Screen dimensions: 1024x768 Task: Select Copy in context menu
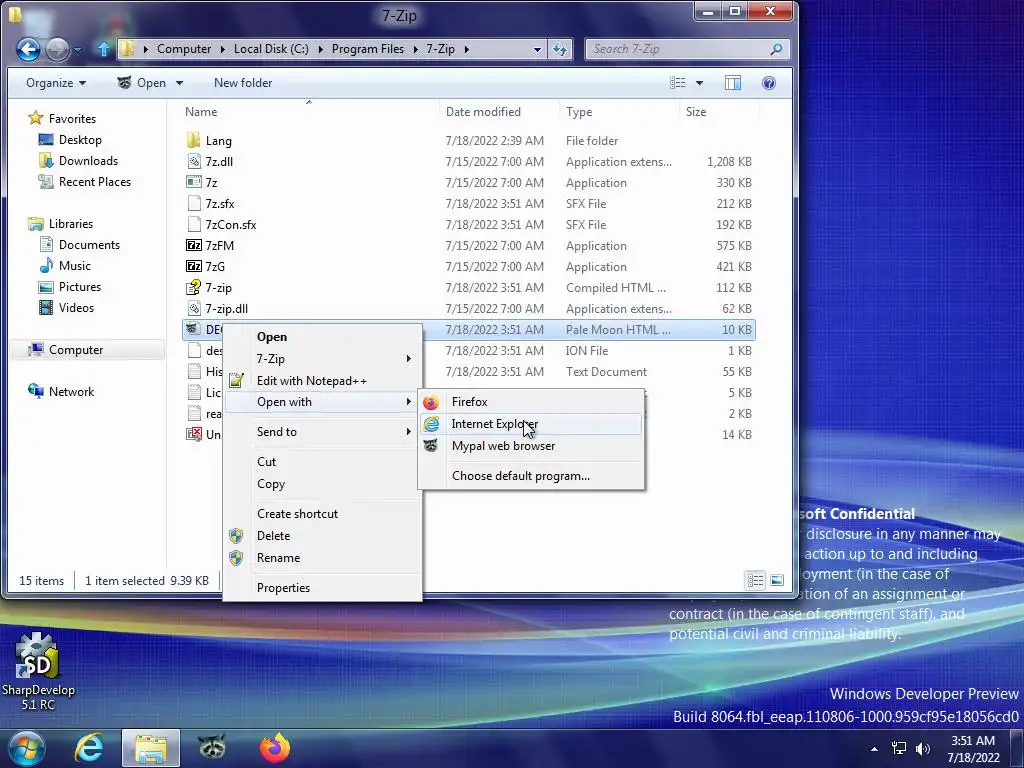pos(323,484)
